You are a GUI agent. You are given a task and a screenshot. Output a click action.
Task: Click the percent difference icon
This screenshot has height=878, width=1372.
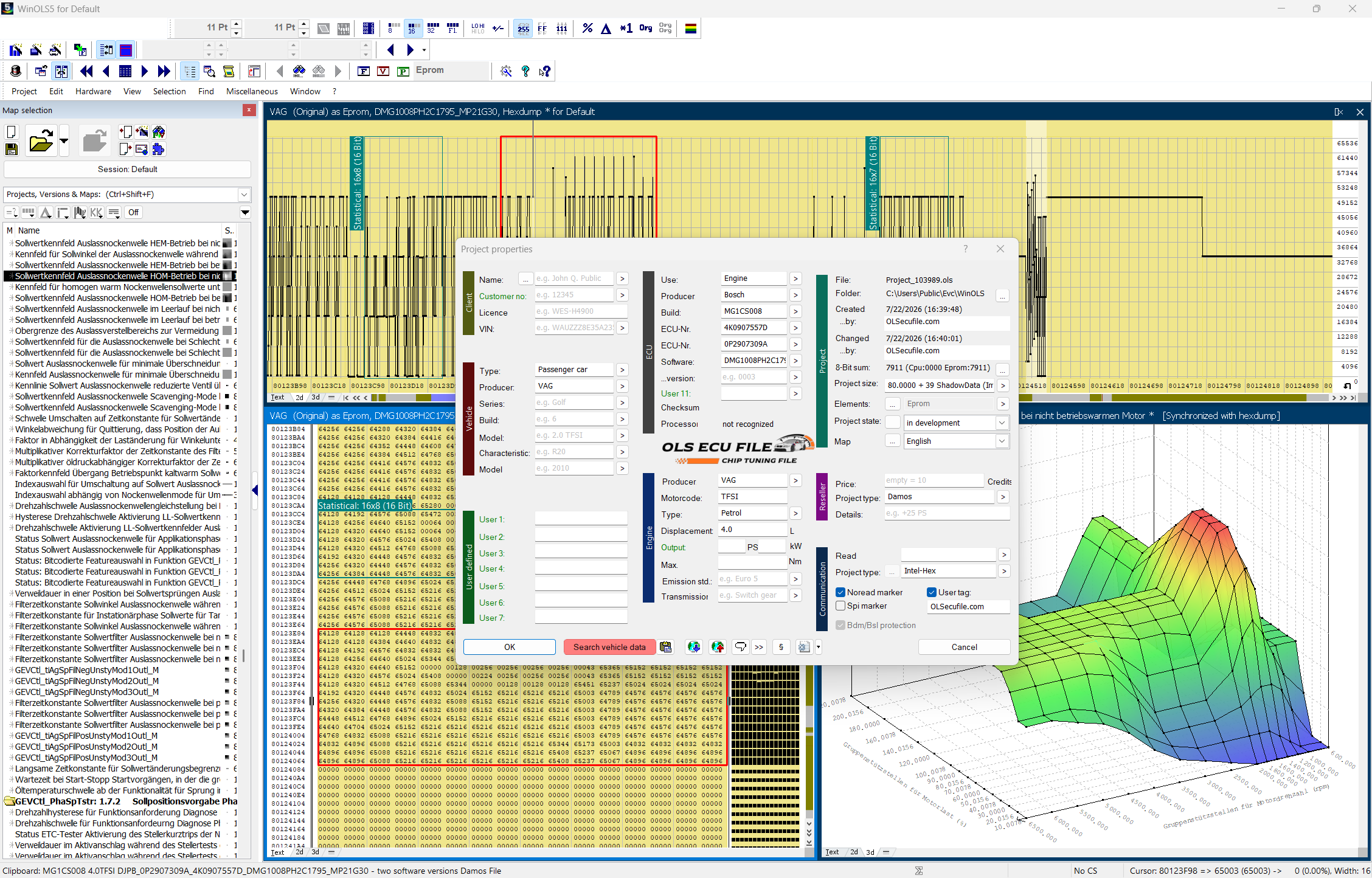tap(587, 28)
